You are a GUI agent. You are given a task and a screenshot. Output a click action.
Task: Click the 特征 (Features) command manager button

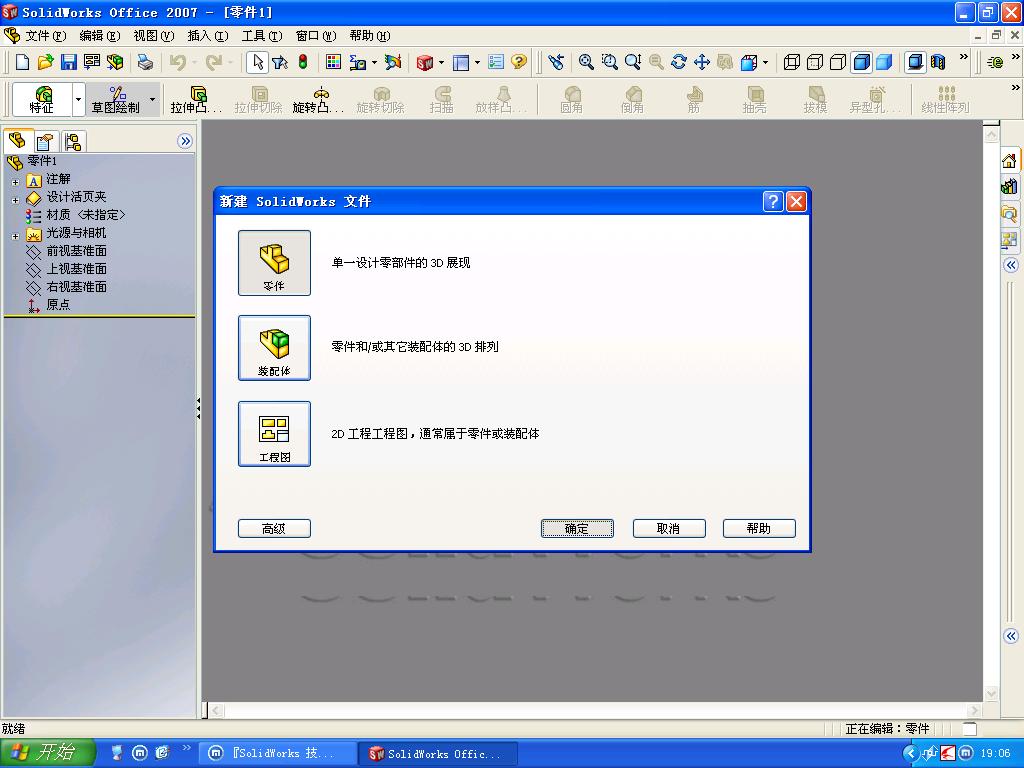[42, 100]
